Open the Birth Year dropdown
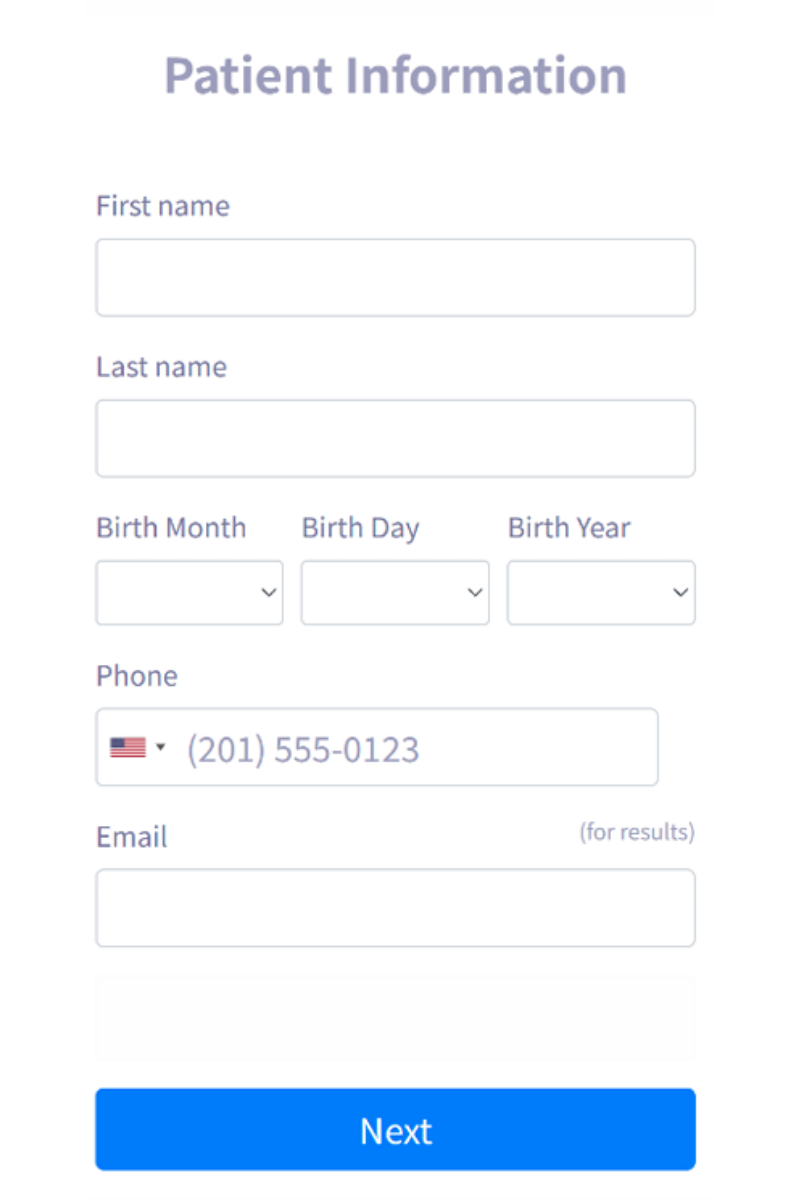 coord(601,593)
